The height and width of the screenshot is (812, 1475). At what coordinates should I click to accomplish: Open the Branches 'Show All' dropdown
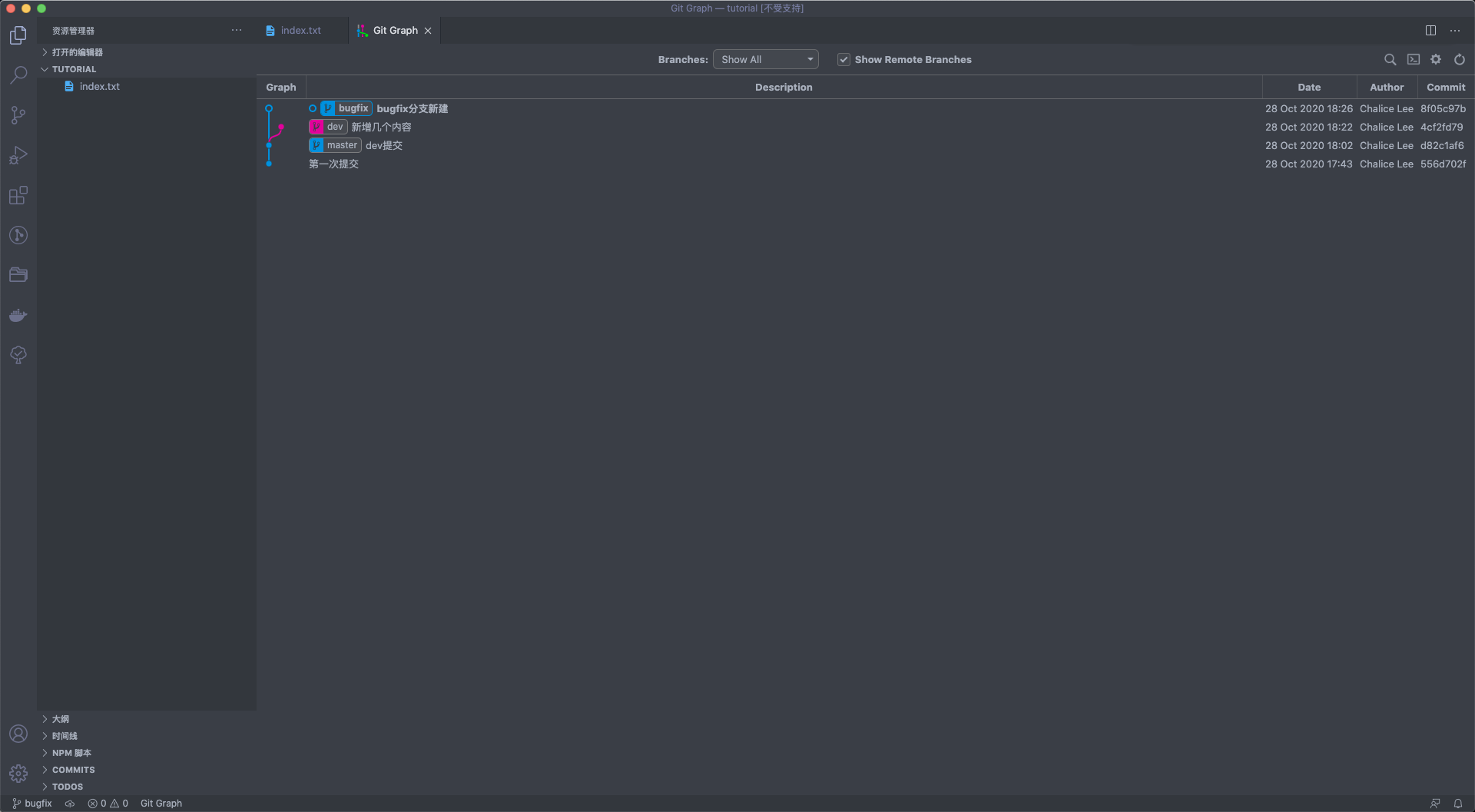(x=765, y=59)
